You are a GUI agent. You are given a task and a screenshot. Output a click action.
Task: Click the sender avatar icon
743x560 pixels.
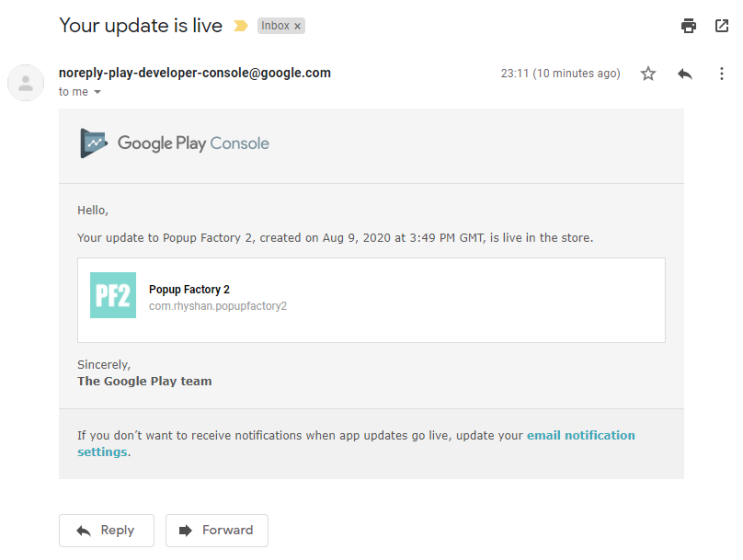coord(26,83)
